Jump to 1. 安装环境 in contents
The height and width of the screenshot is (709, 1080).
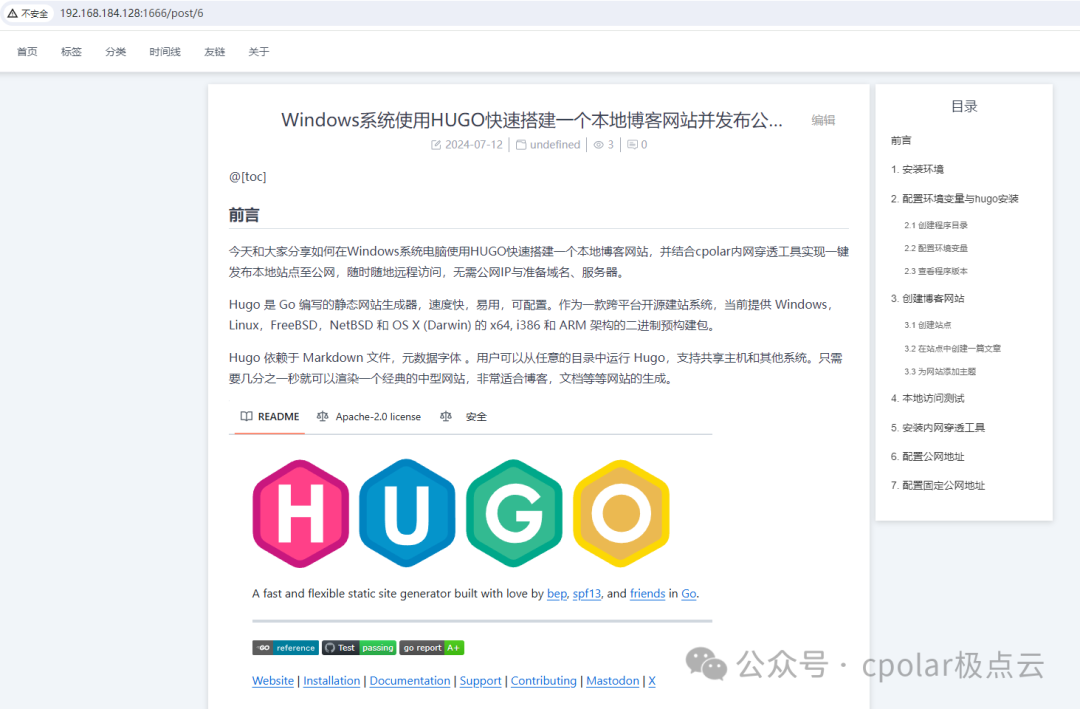pos(917,170)
